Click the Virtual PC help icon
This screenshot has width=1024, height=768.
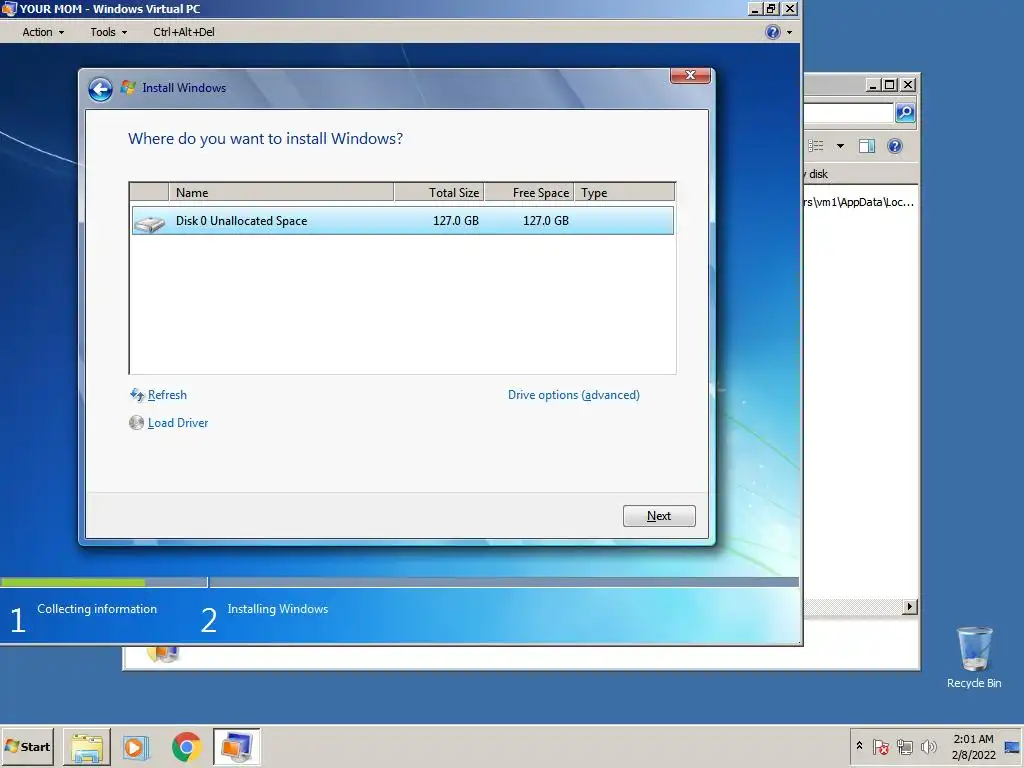pos(773,32)
